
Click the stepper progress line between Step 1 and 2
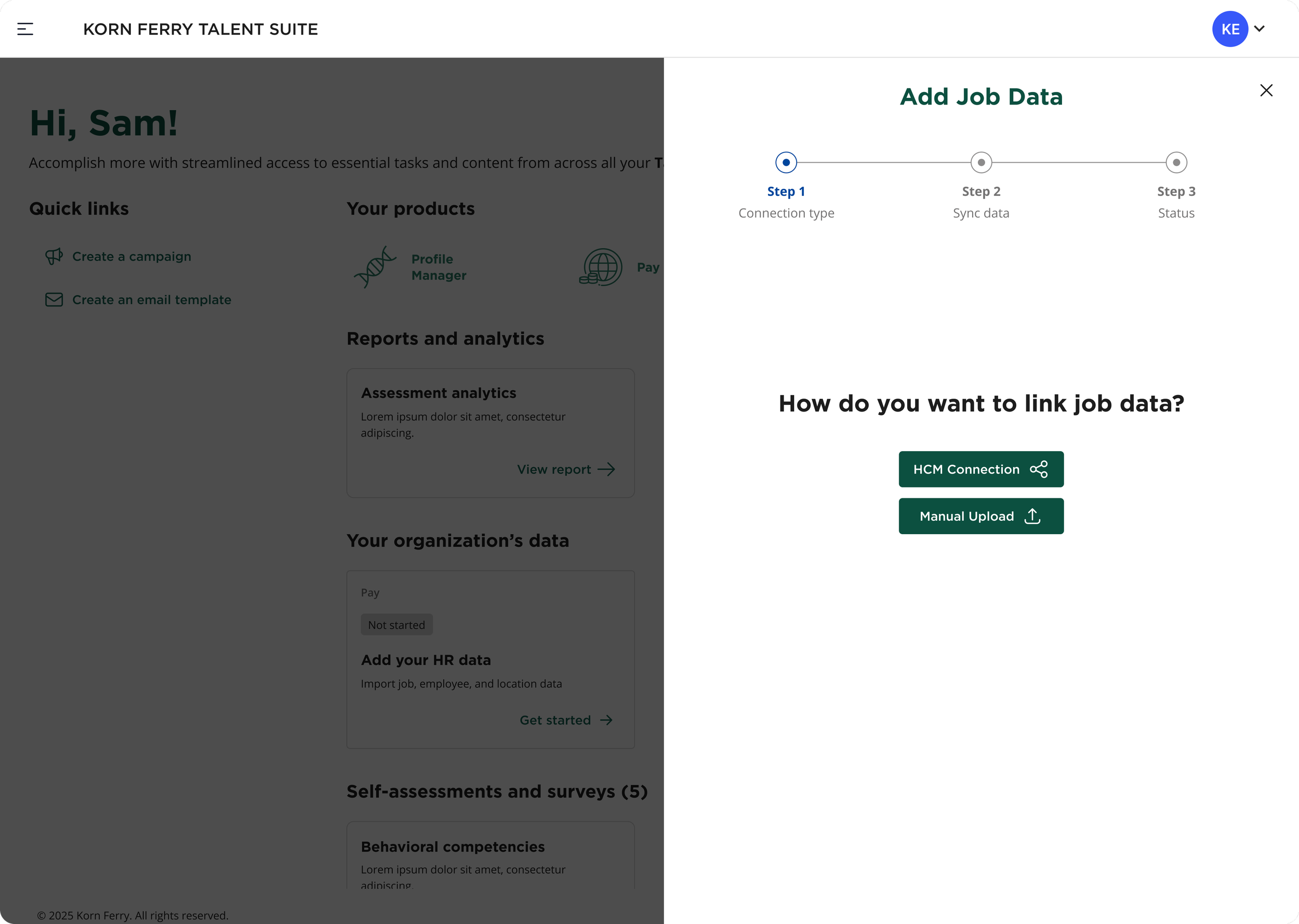884,162
